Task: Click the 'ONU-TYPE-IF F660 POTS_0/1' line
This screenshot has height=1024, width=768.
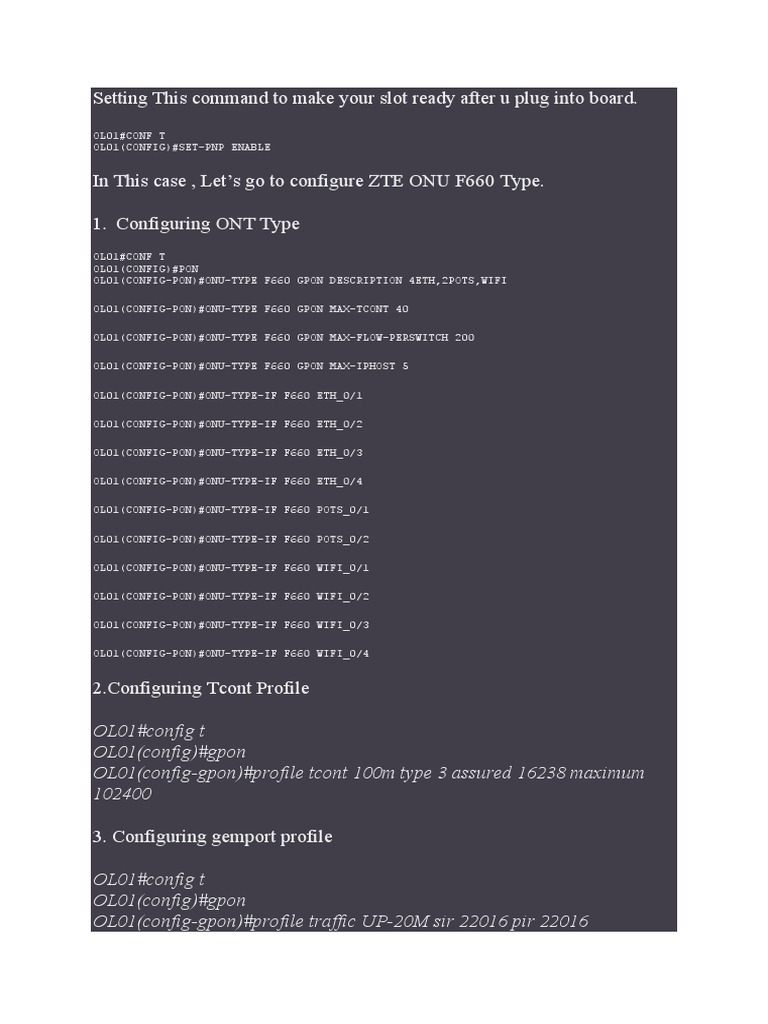Action: click(x=231, y=510)
